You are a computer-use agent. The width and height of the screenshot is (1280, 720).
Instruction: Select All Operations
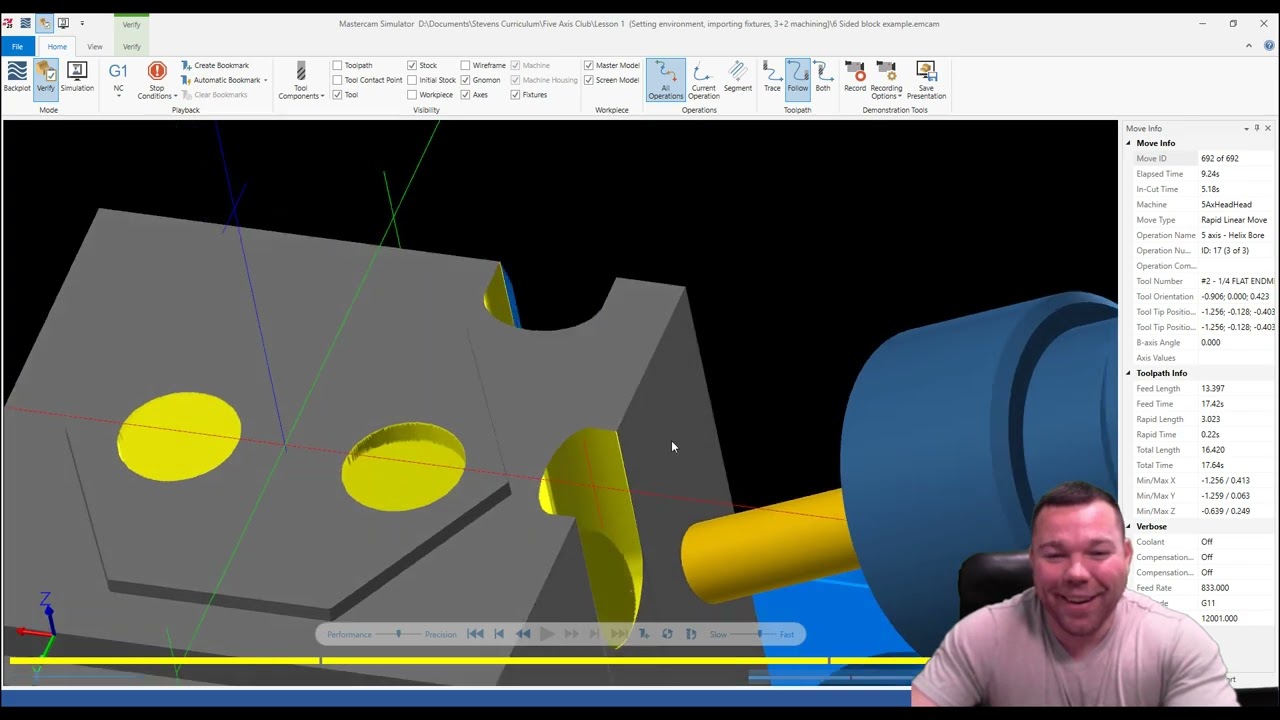pyautogui.click(x=665, y=79)
